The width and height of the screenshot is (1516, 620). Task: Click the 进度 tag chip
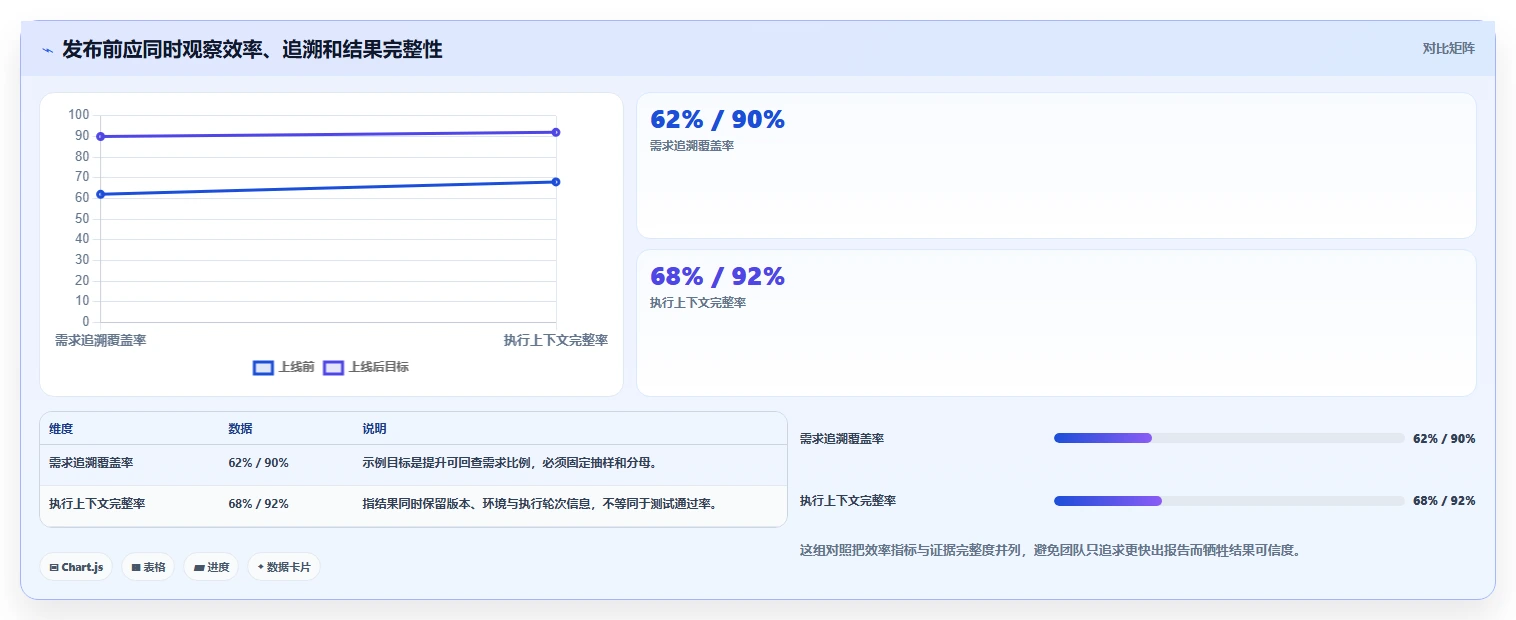211,567
